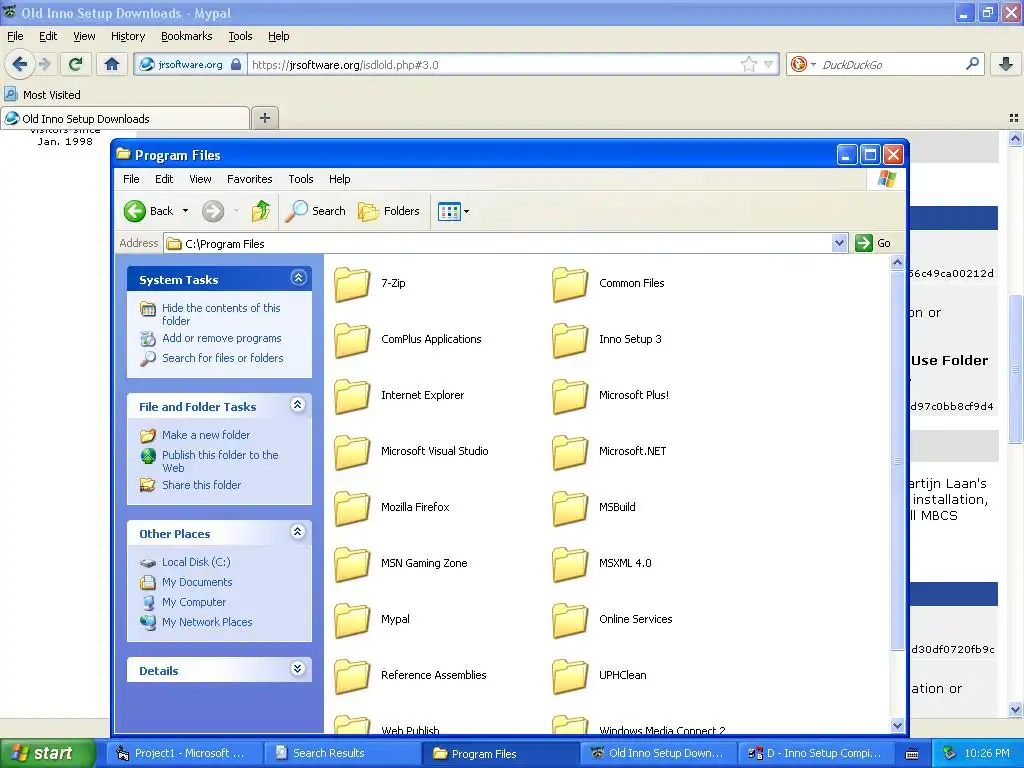Switch to Search Results taskbar item
This screenshot has width=1024, height=768.
(340, 753)
